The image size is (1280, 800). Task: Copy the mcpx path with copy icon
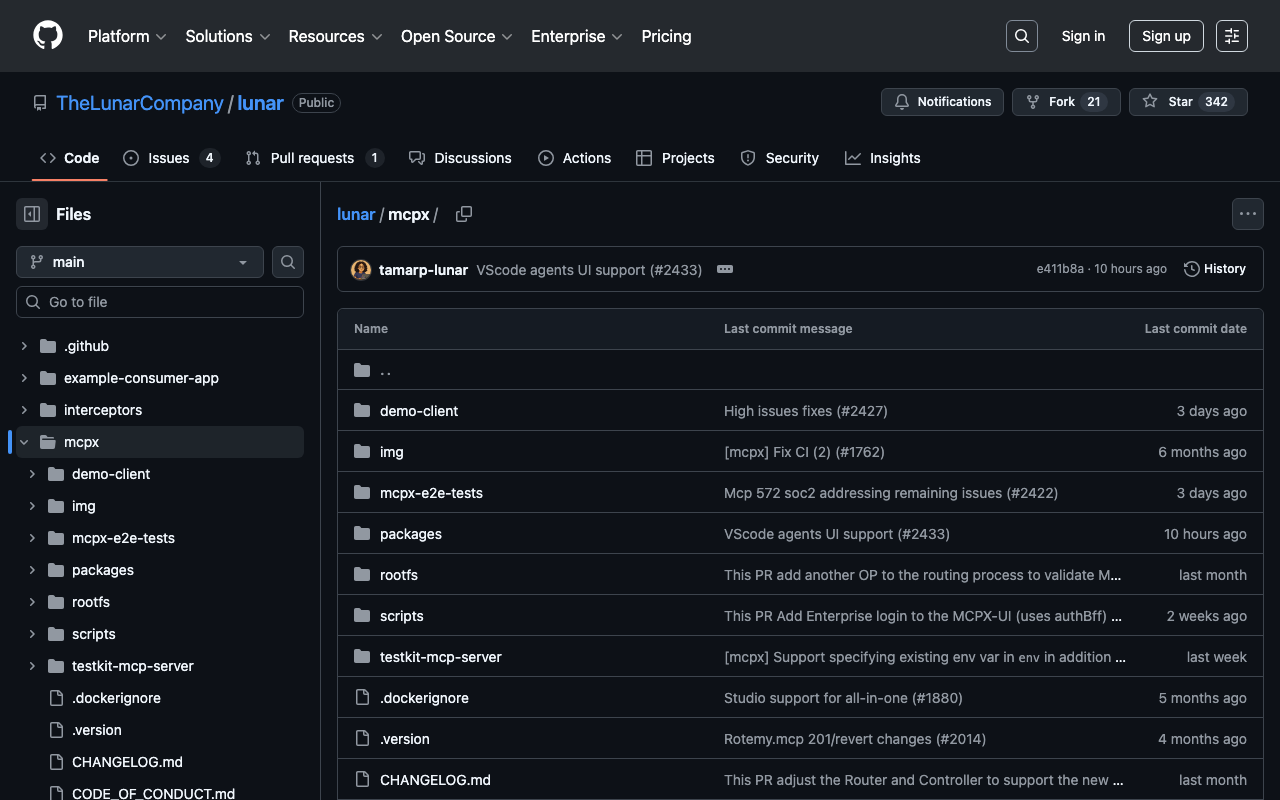point(464,214)
